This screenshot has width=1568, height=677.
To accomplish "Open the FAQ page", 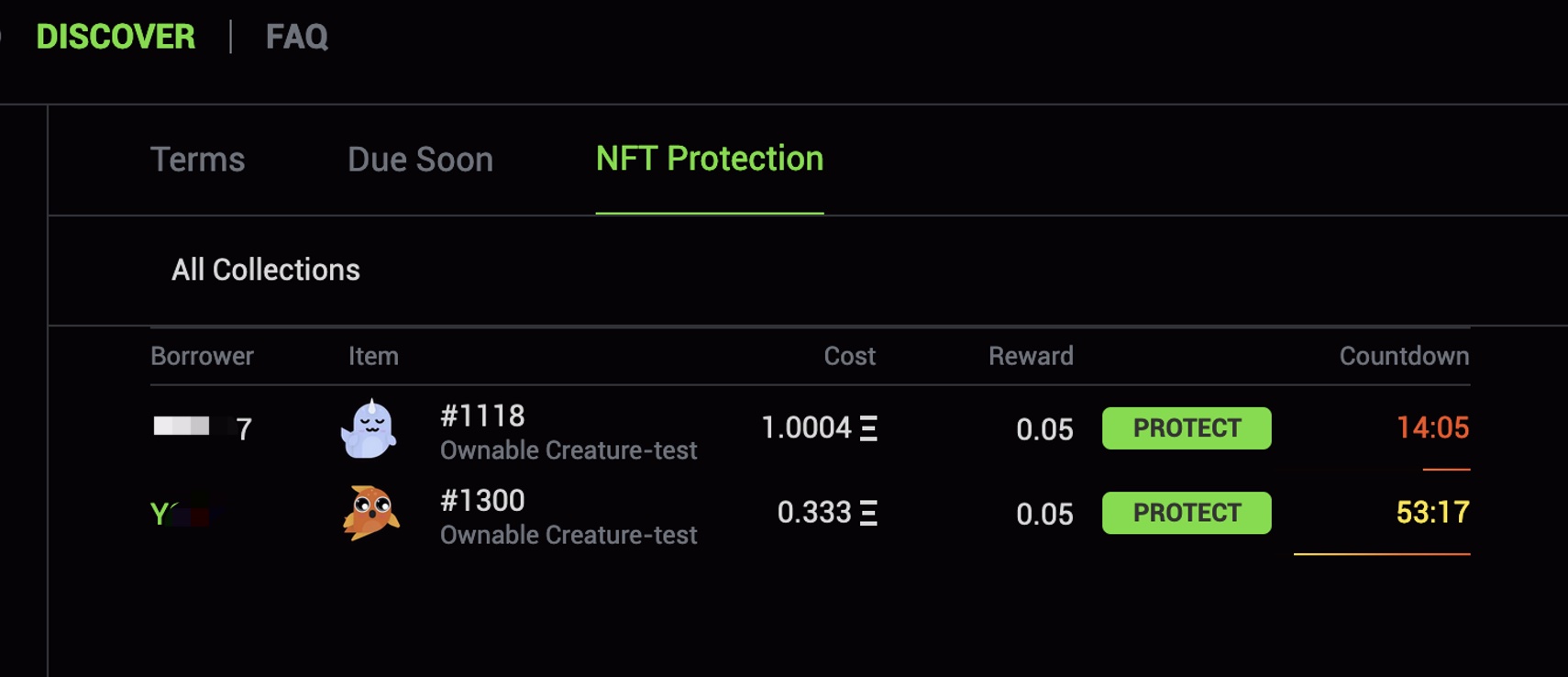I will (x=296, y=37).
